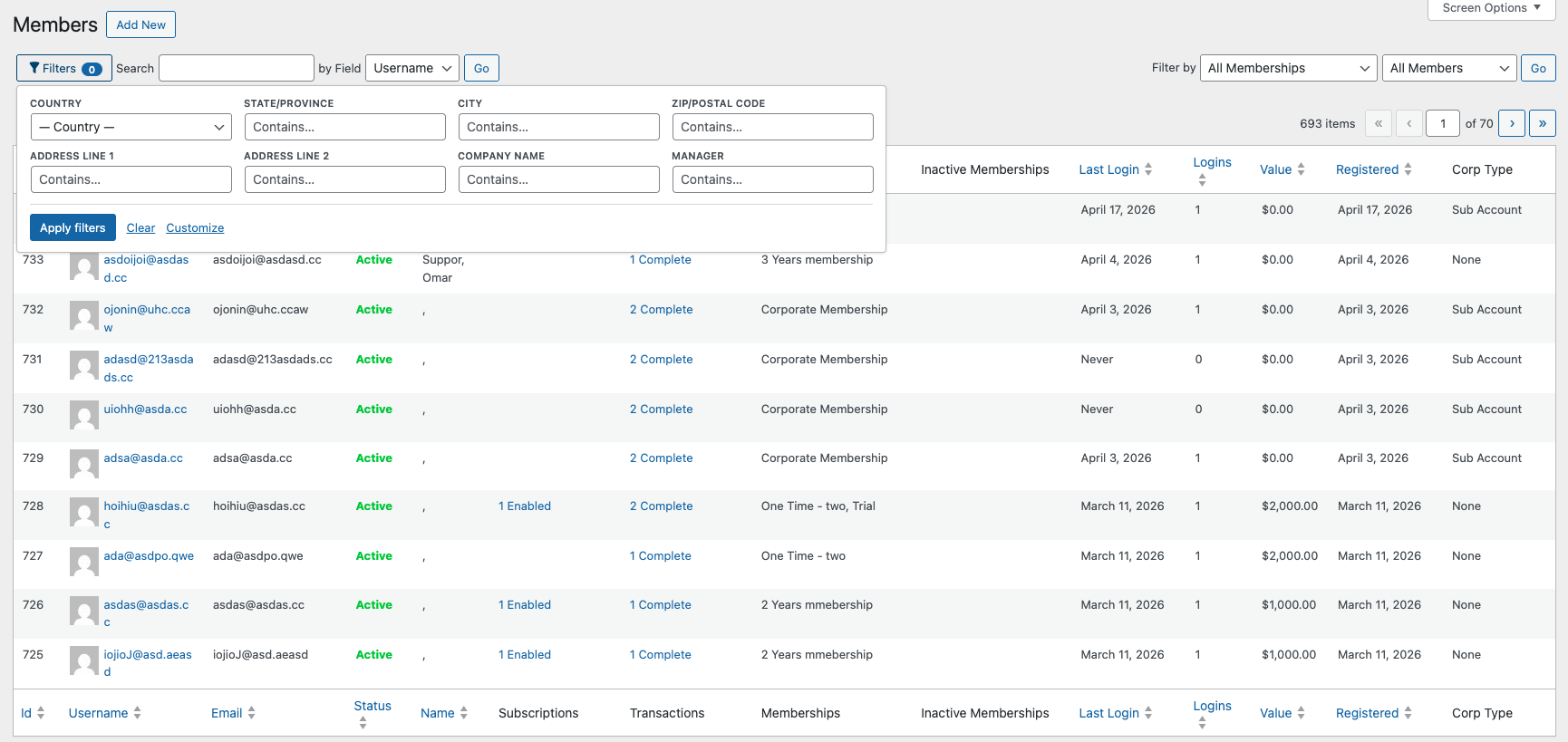1568x742 pixels.
Task: Sort by Value in top header
Action: (1282, 169)
